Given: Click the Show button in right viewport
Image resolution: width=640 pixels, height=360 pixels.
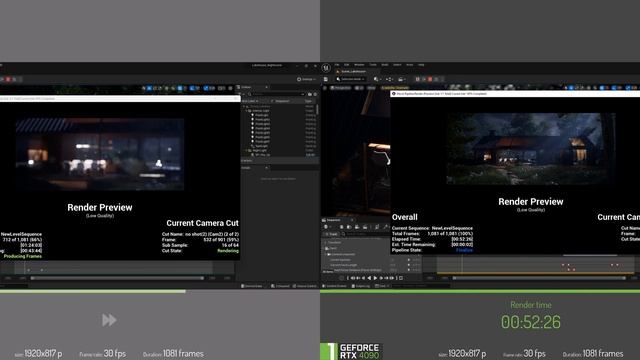Looking at the screenshot, I should pos(371,88).
